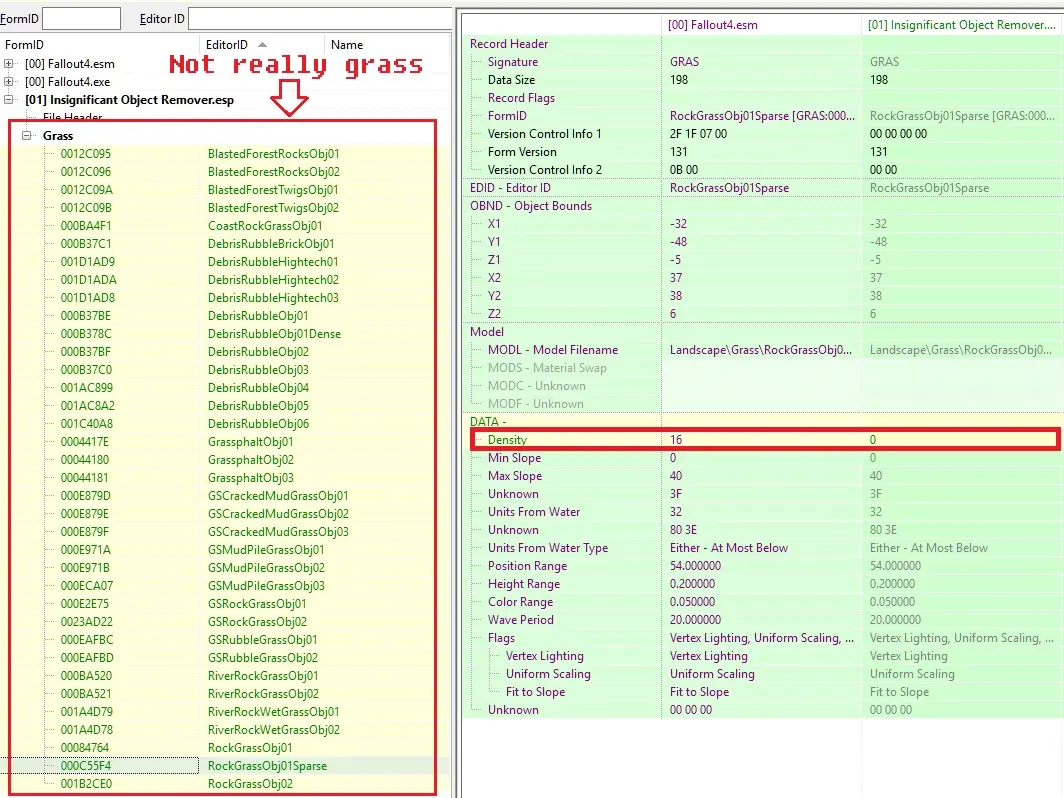Select the BlastedForestTwigsObj02 record
The height and width of the screenshot is (798, 1064).
[x=273, y=208]
